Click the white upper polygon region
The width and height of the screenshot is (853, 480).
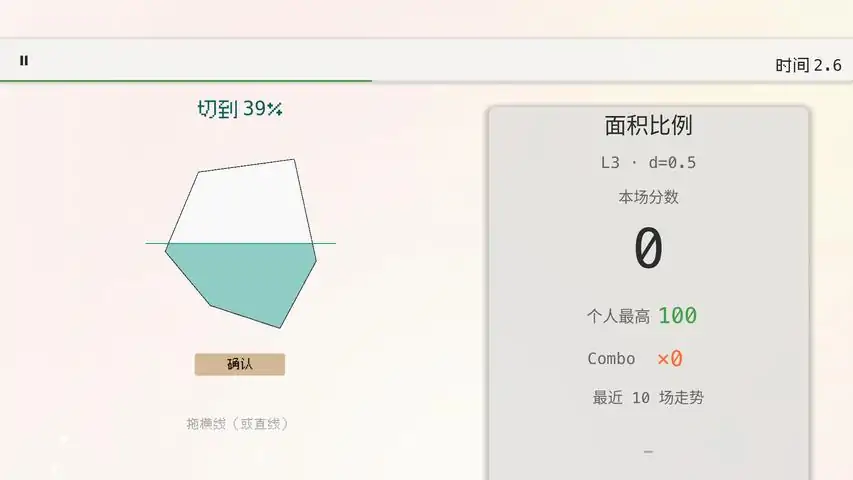pyautogui.click(x=242, y=204)
